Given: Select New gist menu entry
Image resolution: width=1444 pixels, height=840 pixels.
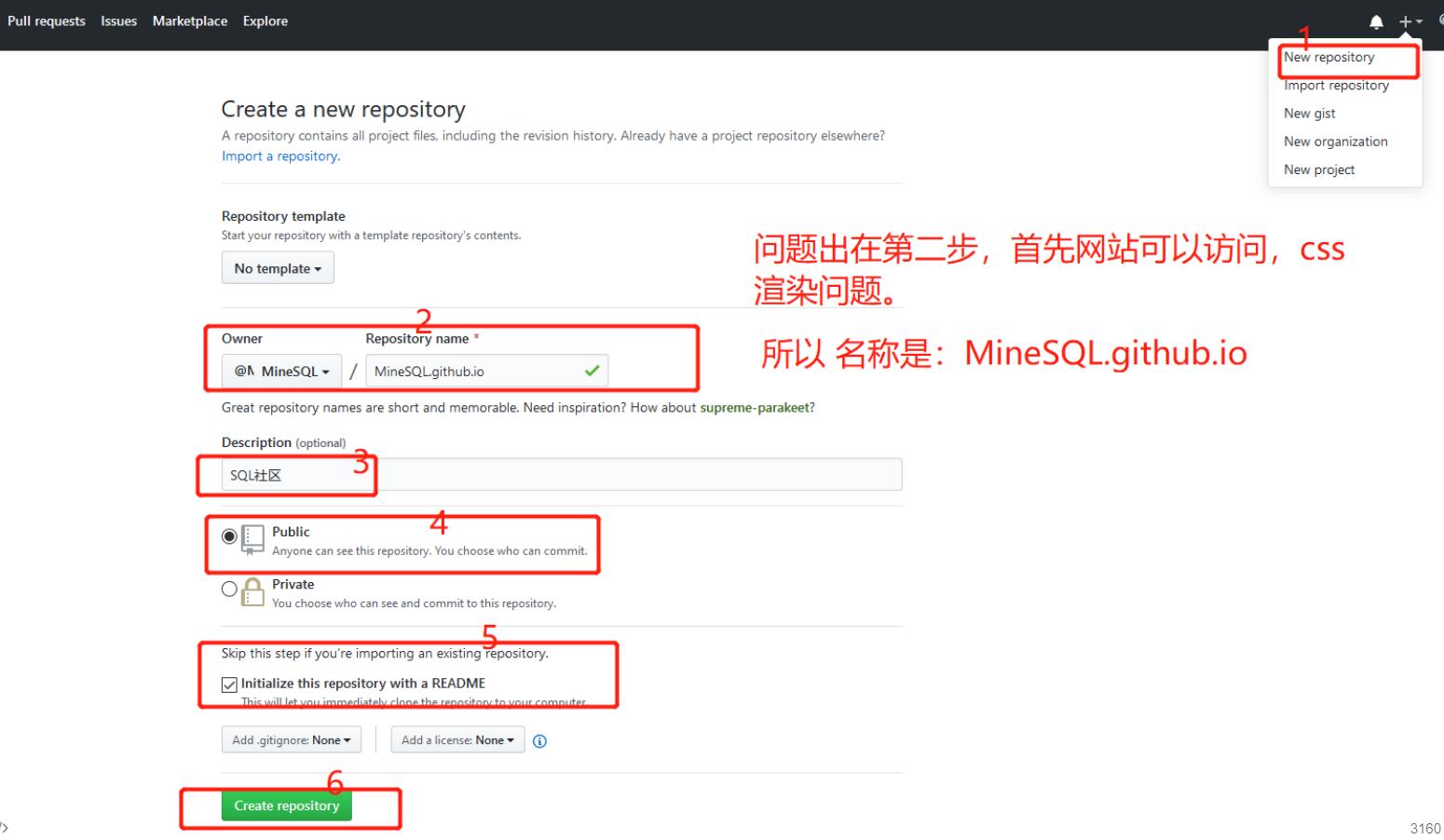Looking at the screenshot, I should point(1309,113).
